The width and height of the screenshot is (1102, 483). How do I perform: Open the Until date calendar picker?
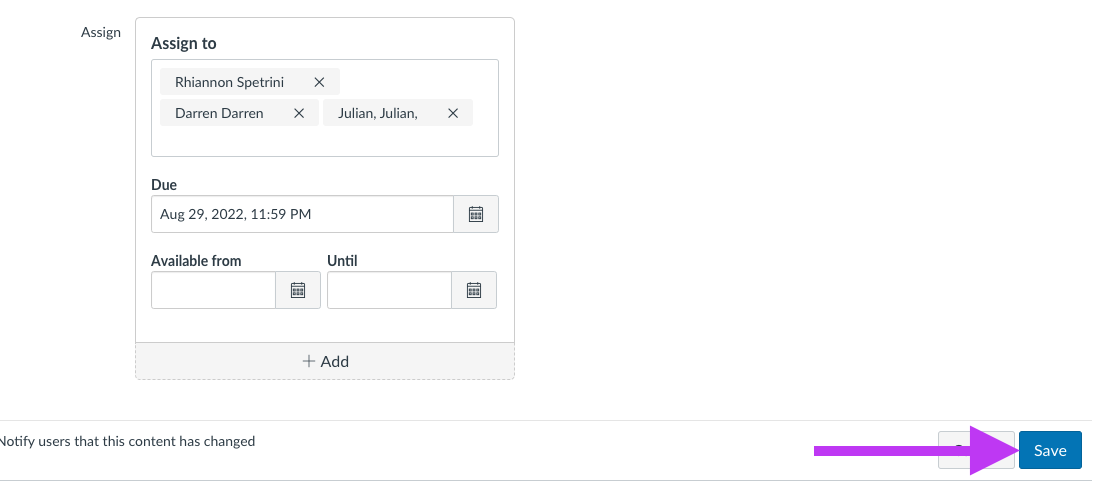pos(474,290)
